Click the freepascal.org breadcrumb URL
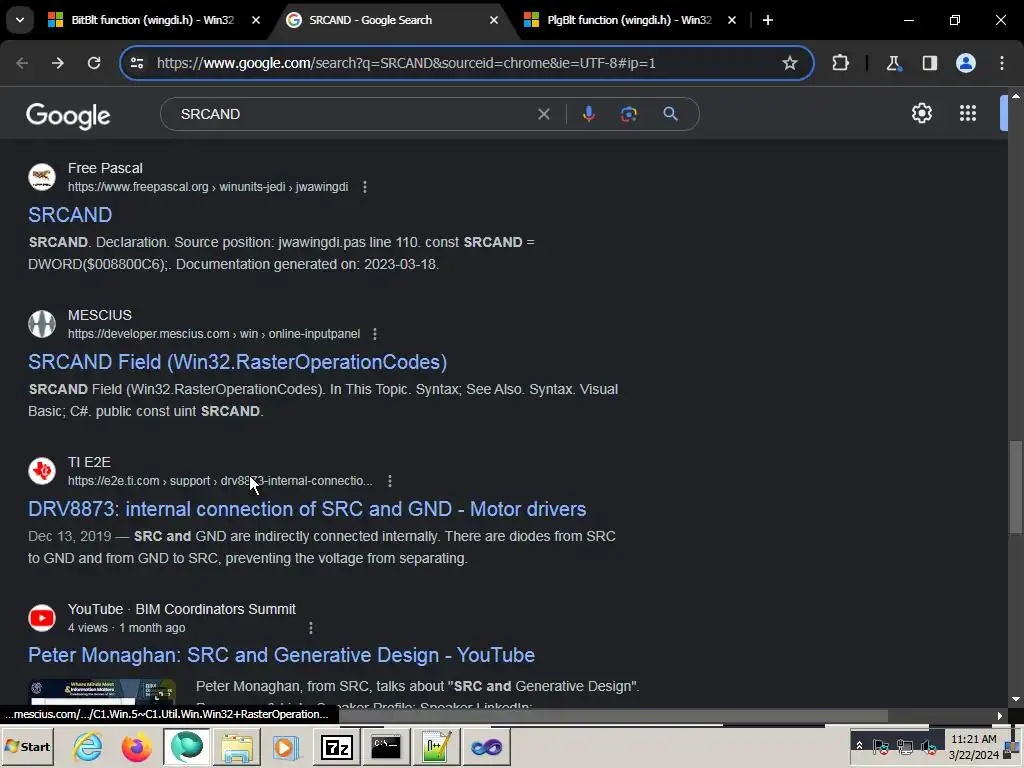 pos(208,187)
